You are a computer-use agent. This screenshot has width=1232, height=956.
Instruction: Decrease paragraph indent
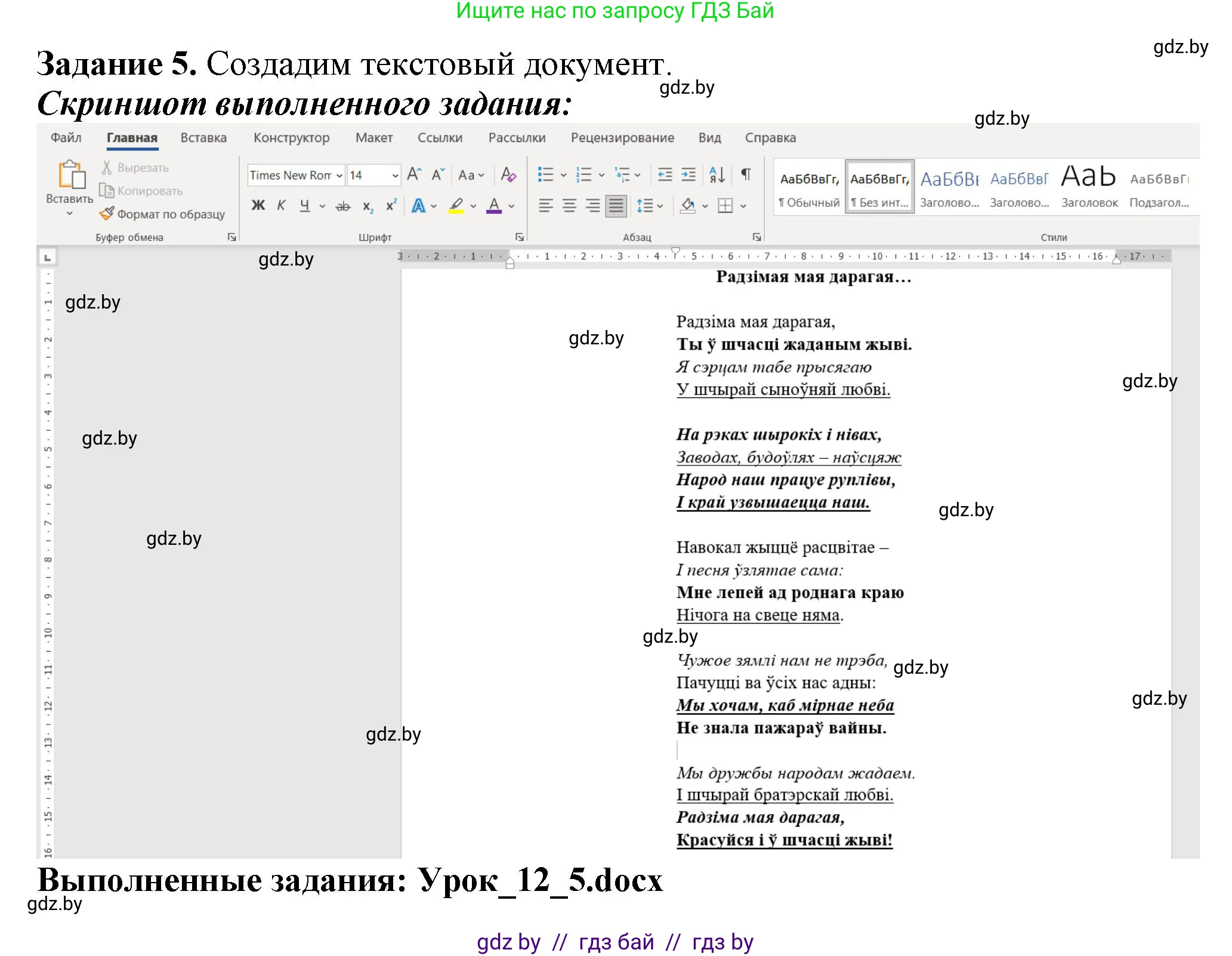point(665,174)
